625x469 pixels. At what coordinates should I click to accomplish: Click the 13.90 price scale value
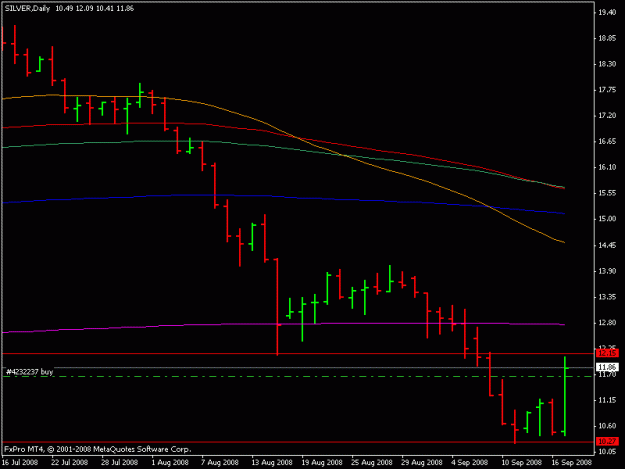click(607, 271)
